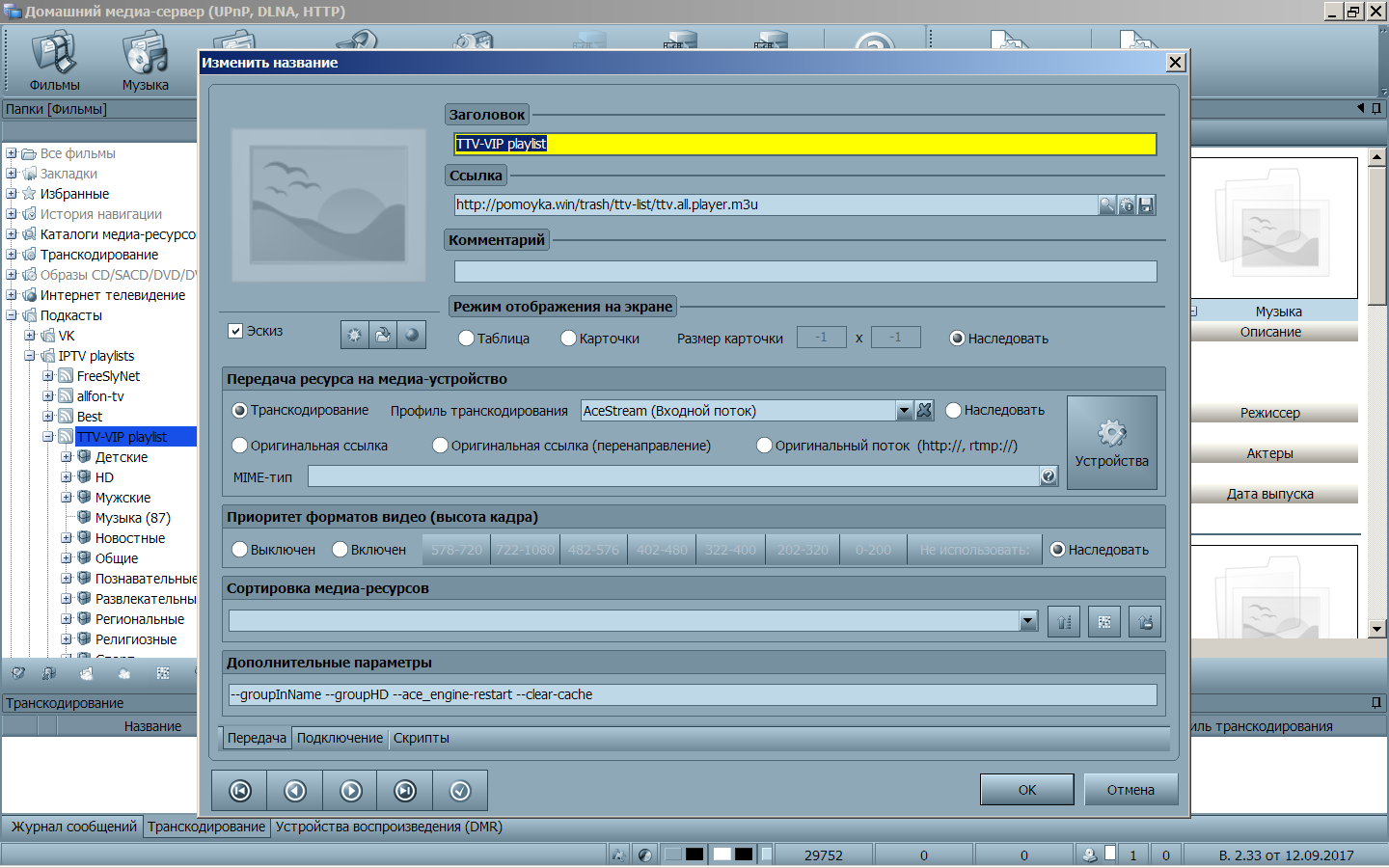Switch to the Подключение tab
The height and width of the screenshot is (868, 1389).
click(x=340, y=738)
